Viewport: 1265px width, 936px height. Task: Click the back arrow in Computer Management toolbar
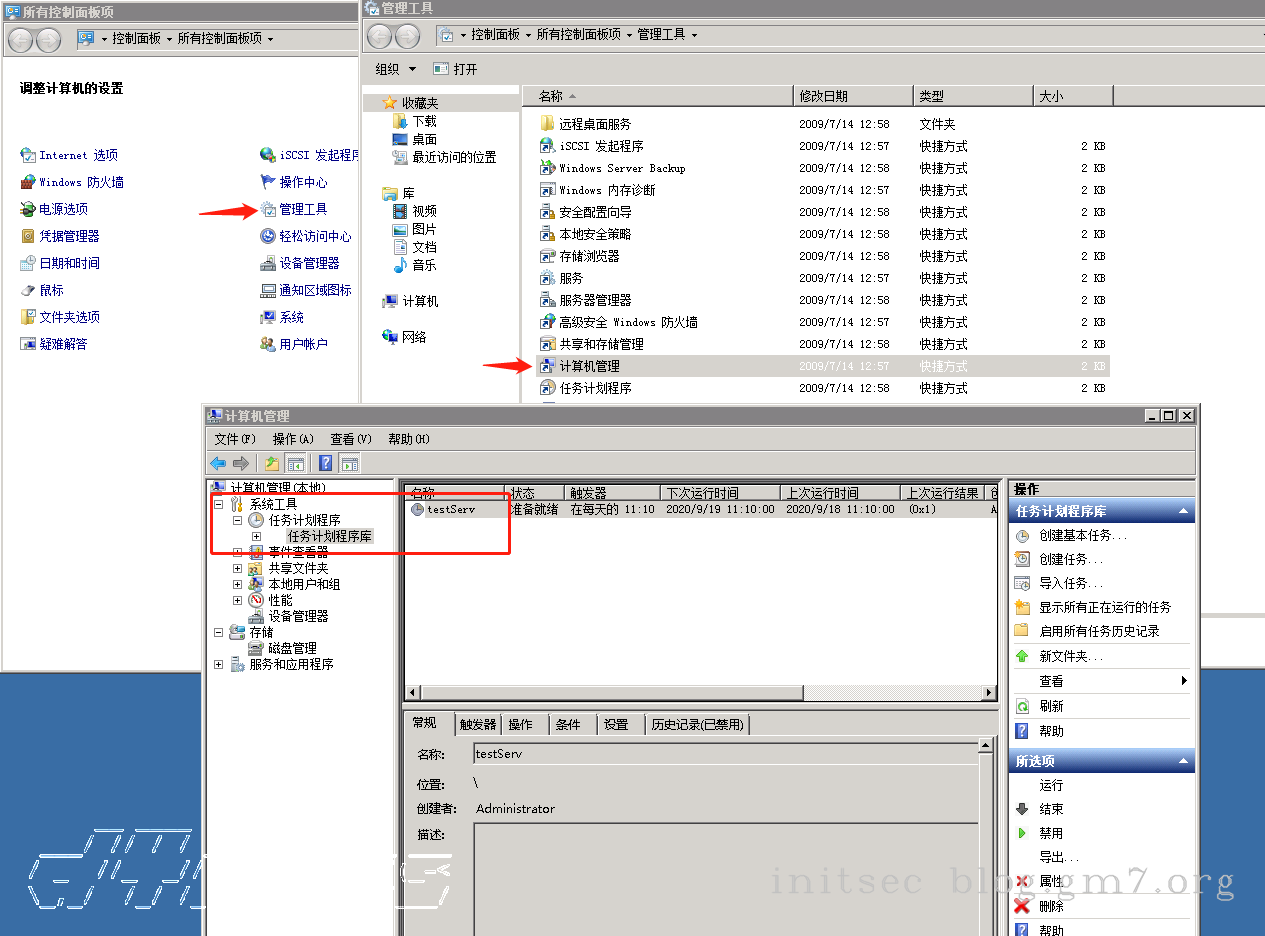click(218, 463)
